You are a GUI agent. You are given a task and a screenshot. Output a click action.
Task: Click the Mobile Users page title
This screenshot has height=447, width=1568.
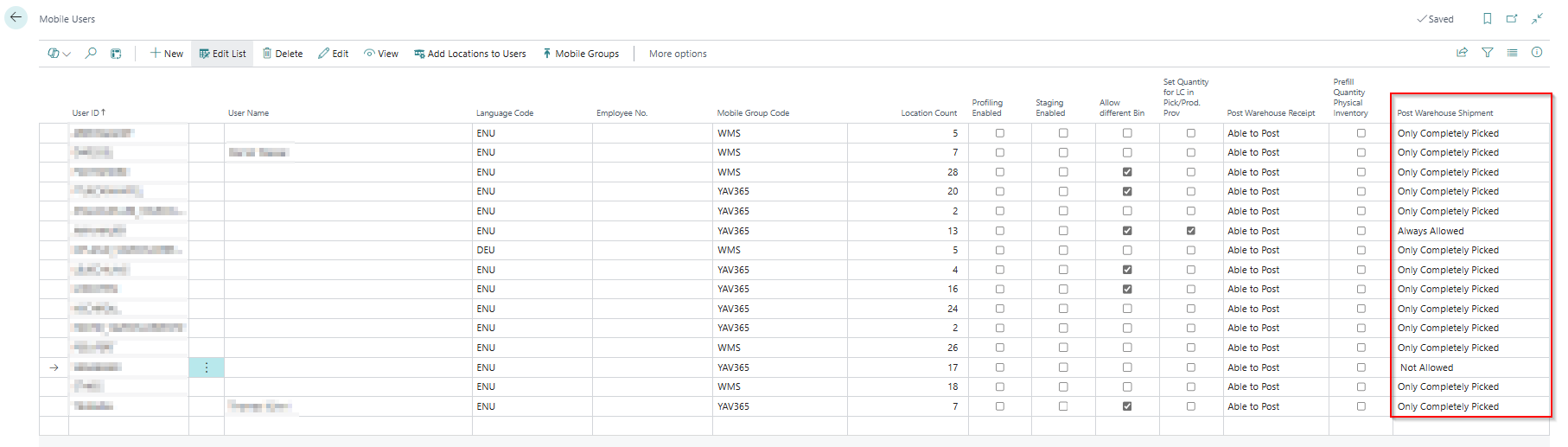pos(67,19)
